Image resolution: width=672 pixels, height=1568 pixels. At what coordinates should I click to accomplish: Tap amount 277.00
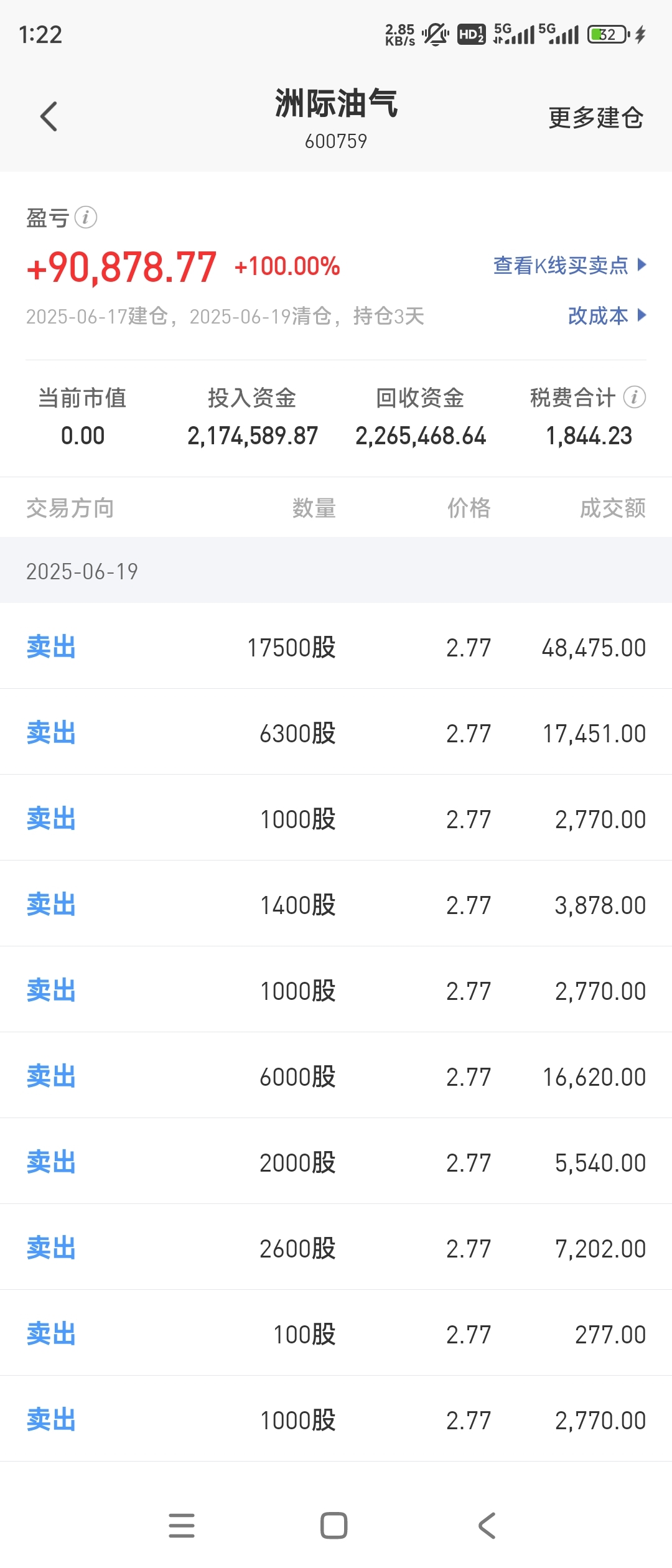coord(610,1335)
